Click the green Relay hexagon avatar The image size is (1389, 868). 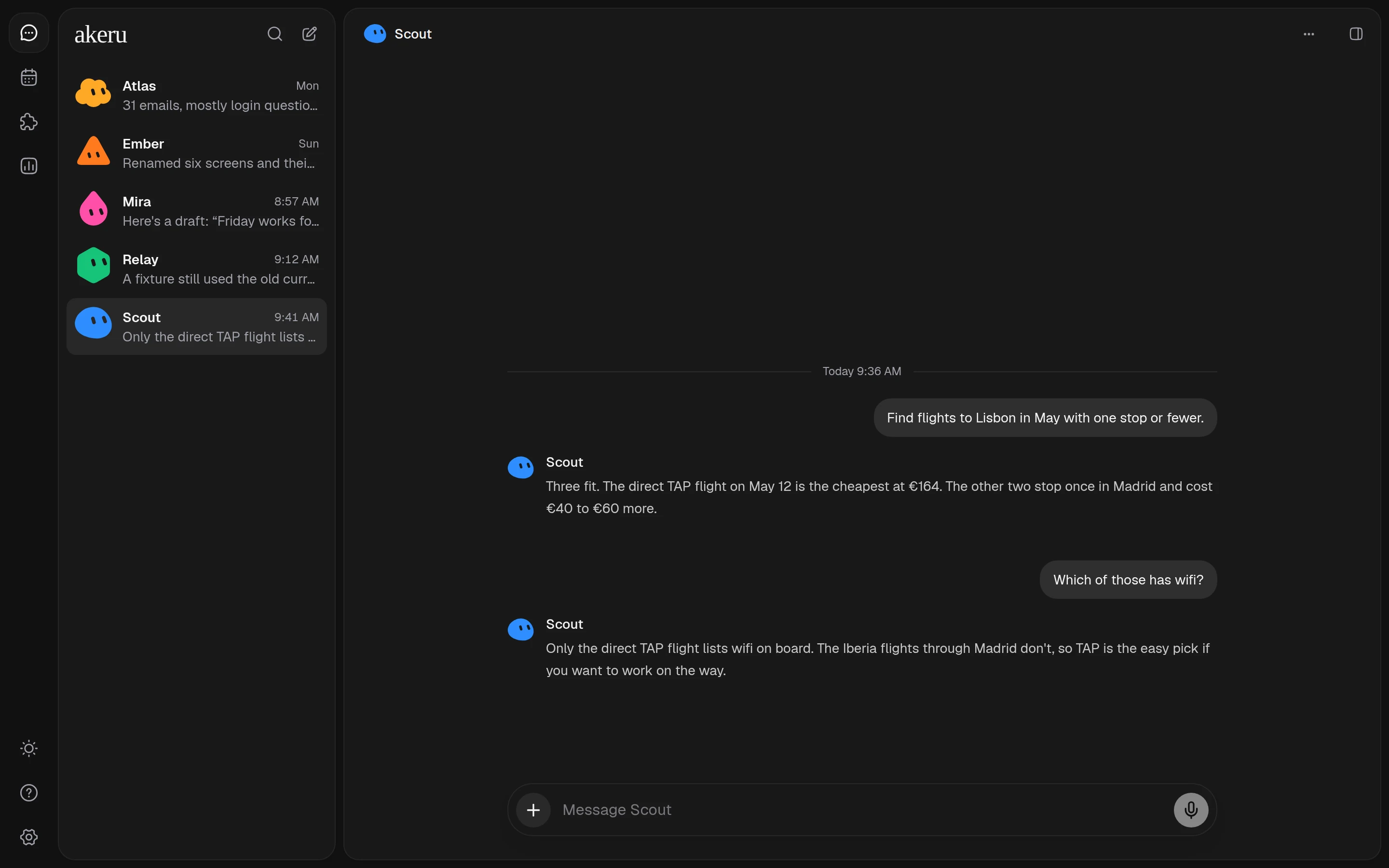[x=93, y=265]
